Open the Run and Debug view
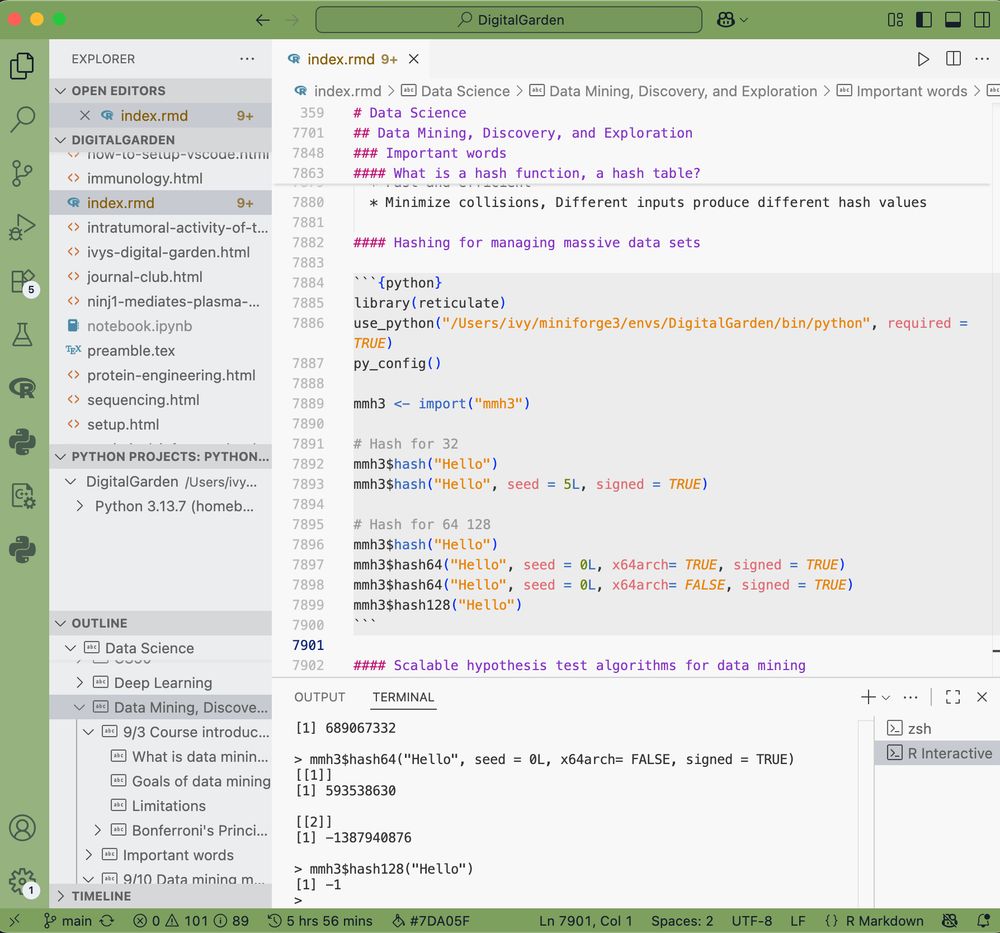The height and width of the screenshot is (933, 1000). pos(24,227)
